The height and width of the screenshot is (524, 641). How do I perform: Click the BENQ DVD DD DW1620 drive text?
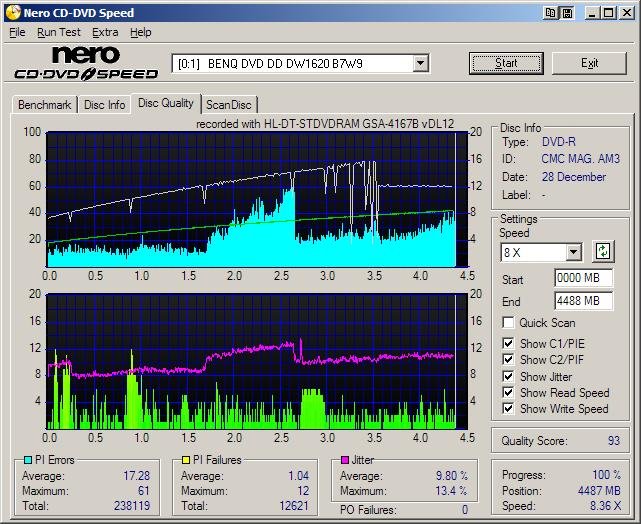click(270, 64)
